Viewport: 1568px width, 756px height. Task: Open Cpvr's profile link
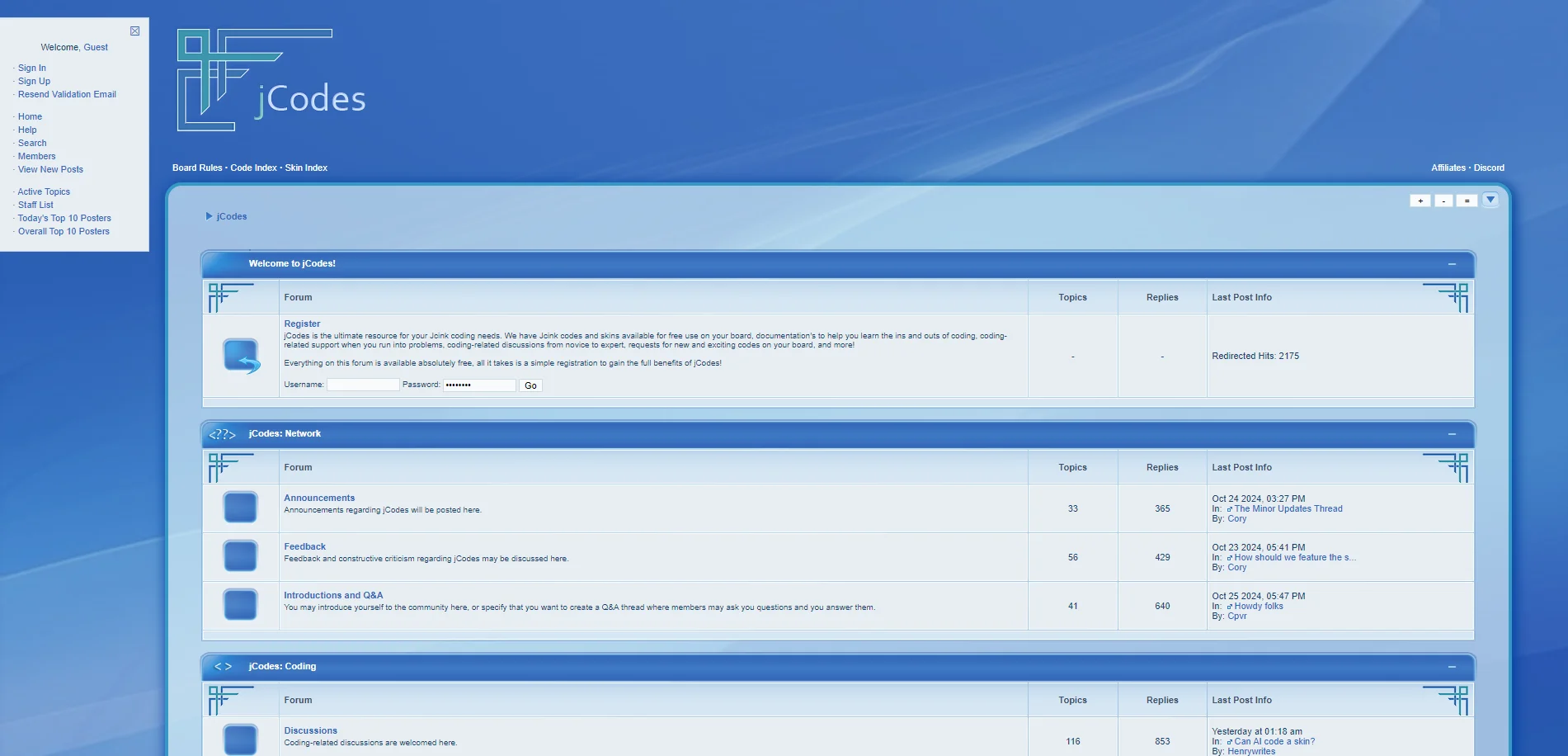1236,616
